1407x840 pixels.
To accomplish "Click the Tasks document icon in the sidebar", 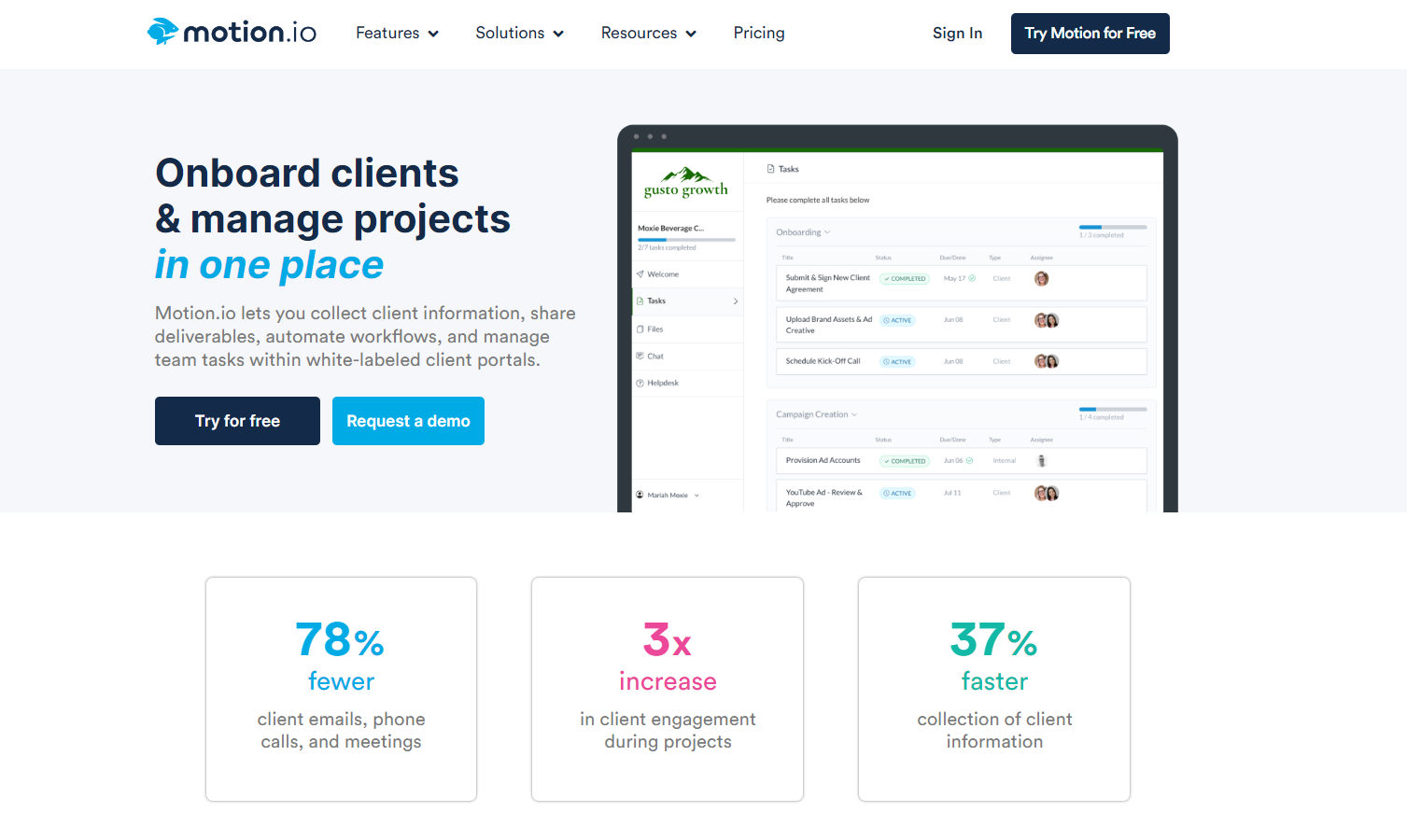I will pyautogui.click(x=640, y=301).
